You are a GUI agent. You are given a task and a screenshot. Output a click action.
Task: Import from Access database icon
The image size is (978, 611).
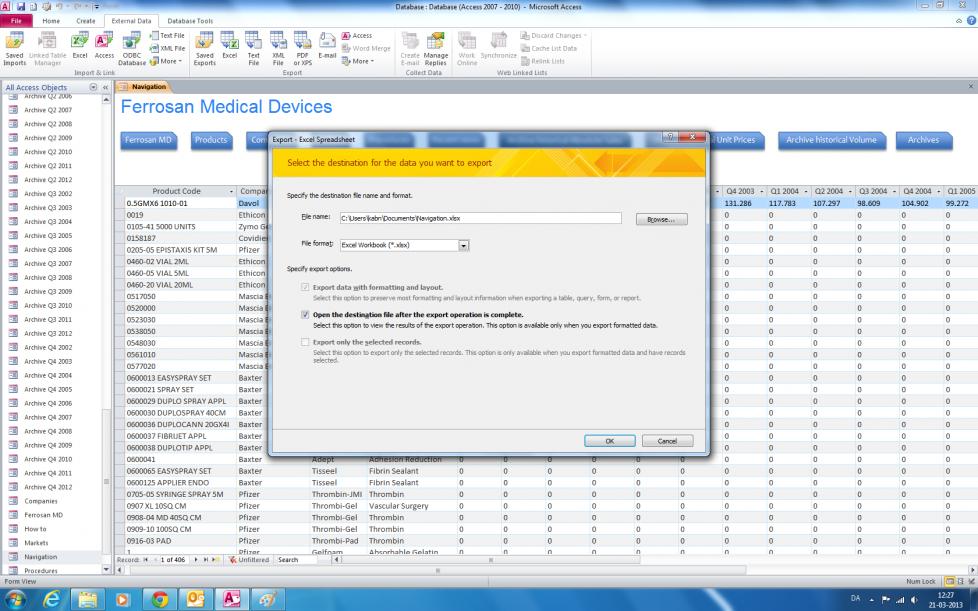point(104,46)
